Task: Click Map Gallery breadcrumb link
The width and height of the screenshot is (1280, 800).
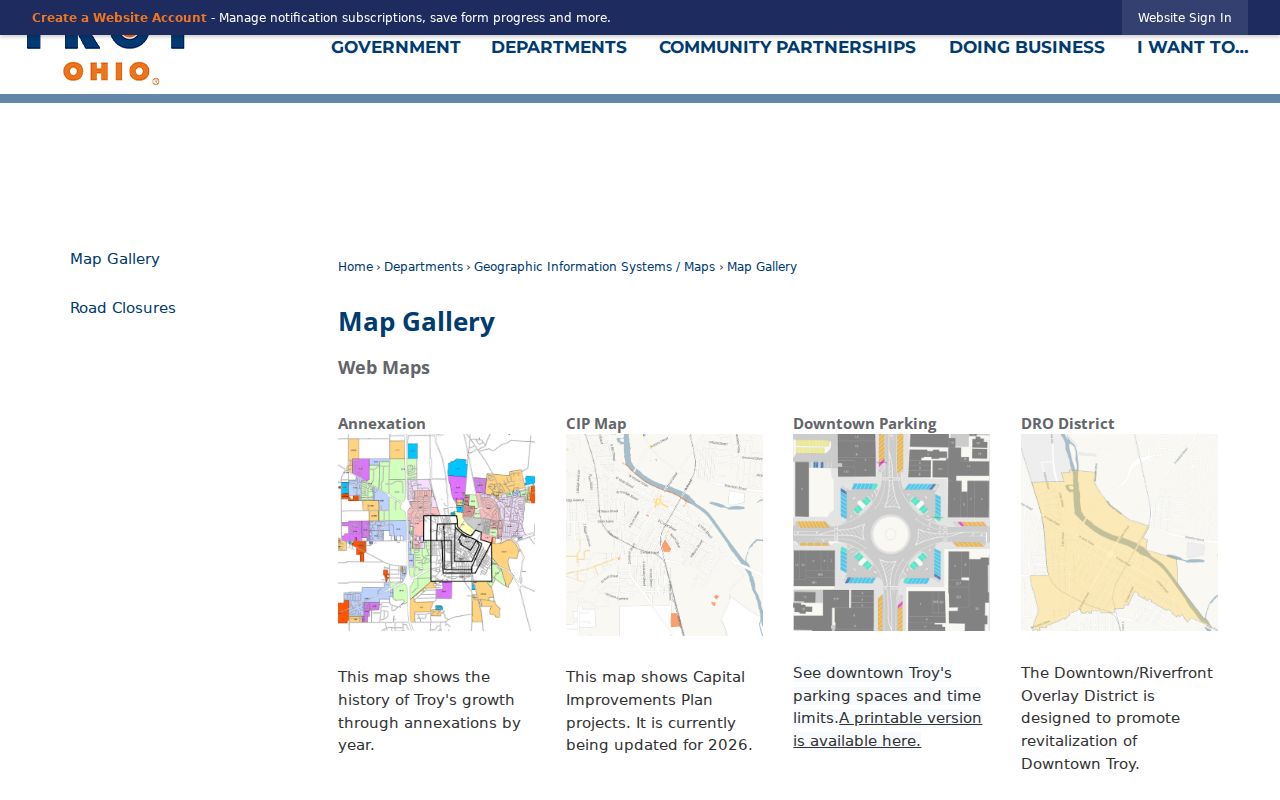Action: pos(762,267)
